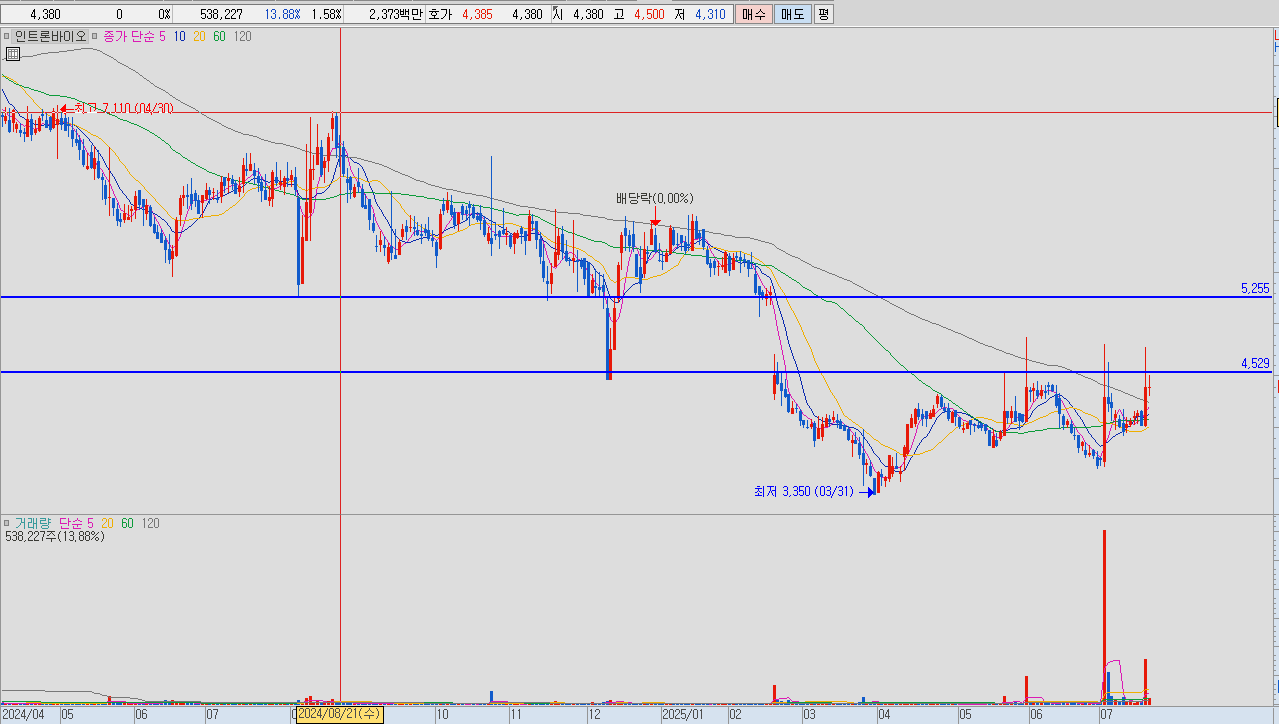Click the tallest red volume bar in July
Image resolution: width=1279 pixels, height=724 pixels.
coord(1104,615)
